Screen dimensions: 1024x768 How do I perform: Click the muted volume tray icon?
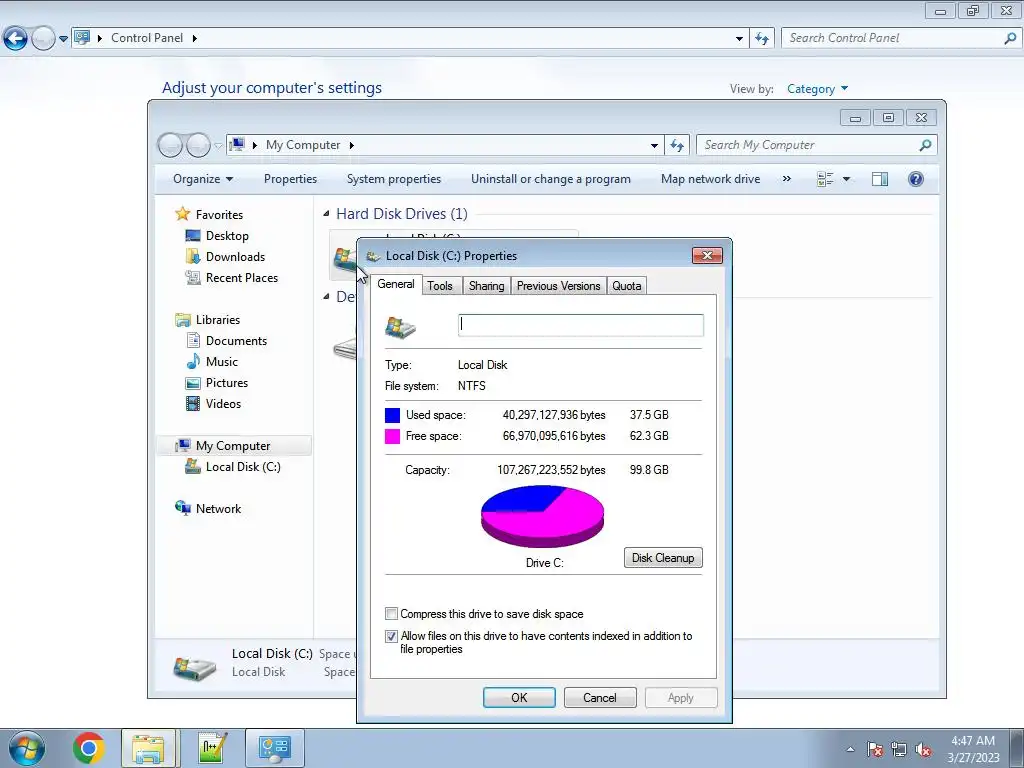click(x=923, y=749)
